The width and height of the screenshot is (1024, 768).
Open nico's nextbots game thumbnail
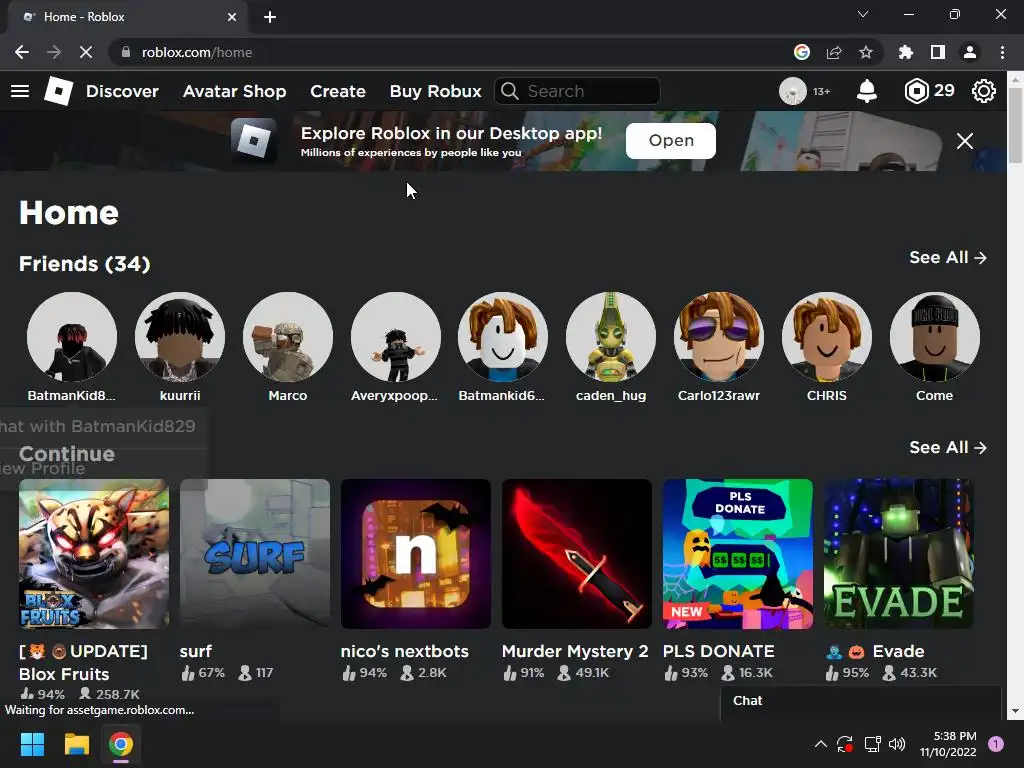[415, 554]
